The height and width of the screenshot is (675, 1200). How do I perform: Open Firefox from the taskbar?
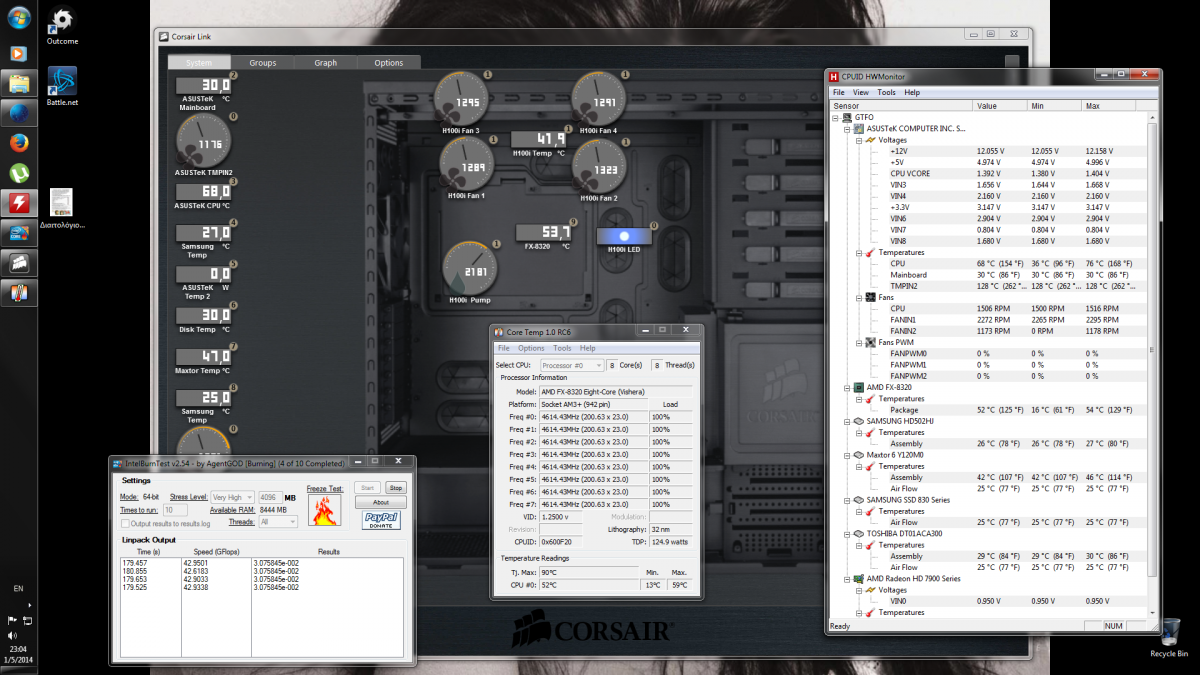[19, 142]
